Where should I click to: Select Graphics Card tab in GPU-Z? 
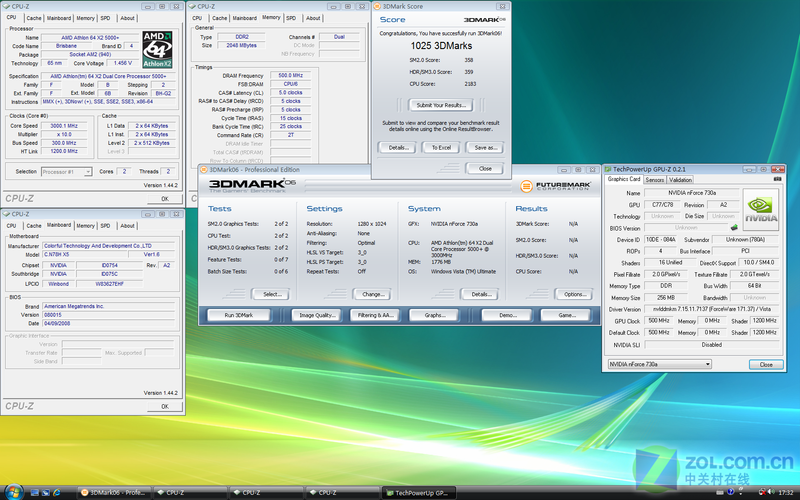[623, 179]
